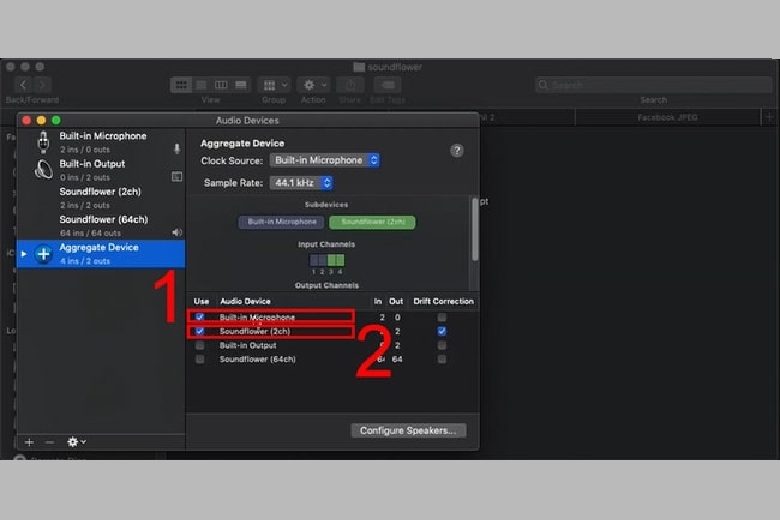The image size is (780, 520).
Task: Click the Use column header
Action: (201, 301)
